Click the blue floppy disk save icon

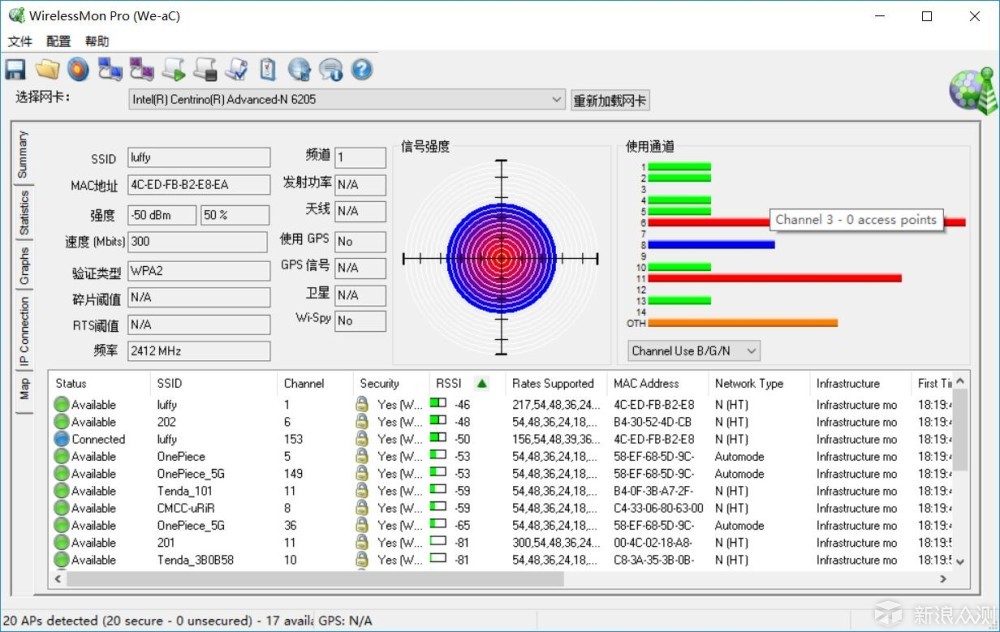15,70
